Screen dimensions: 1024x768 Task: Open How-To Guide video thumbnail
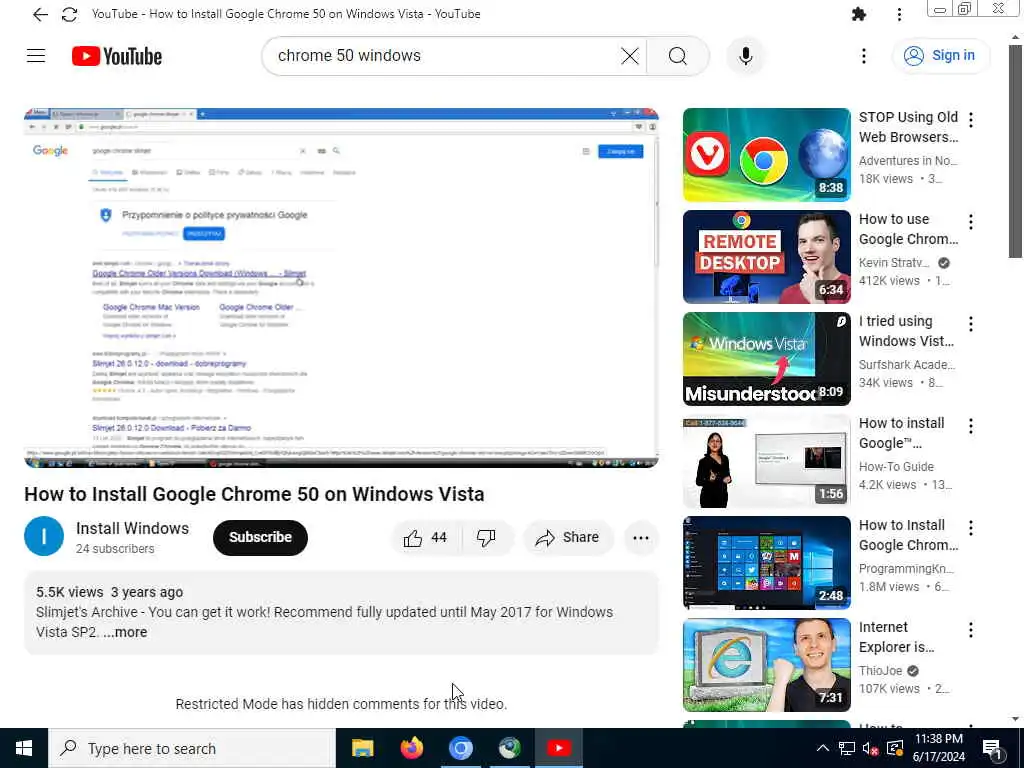[767, 460]
